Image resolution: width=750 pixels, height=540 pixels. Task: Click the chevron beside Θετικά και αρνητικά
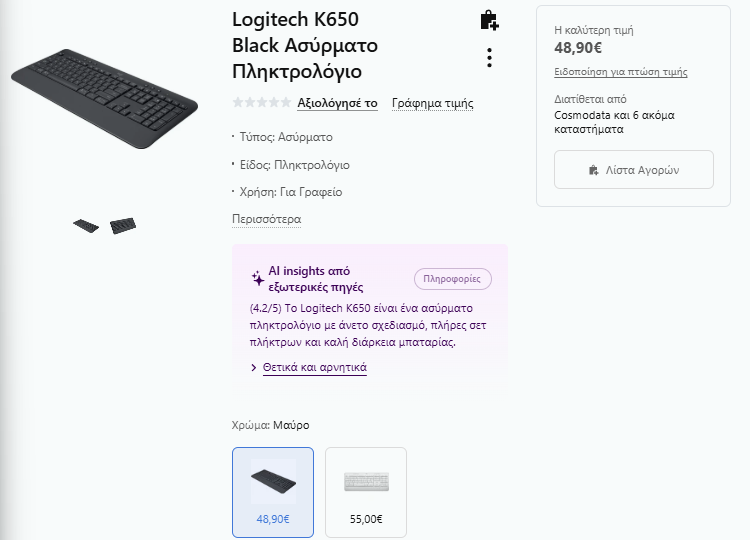click(x=254, y=368)
